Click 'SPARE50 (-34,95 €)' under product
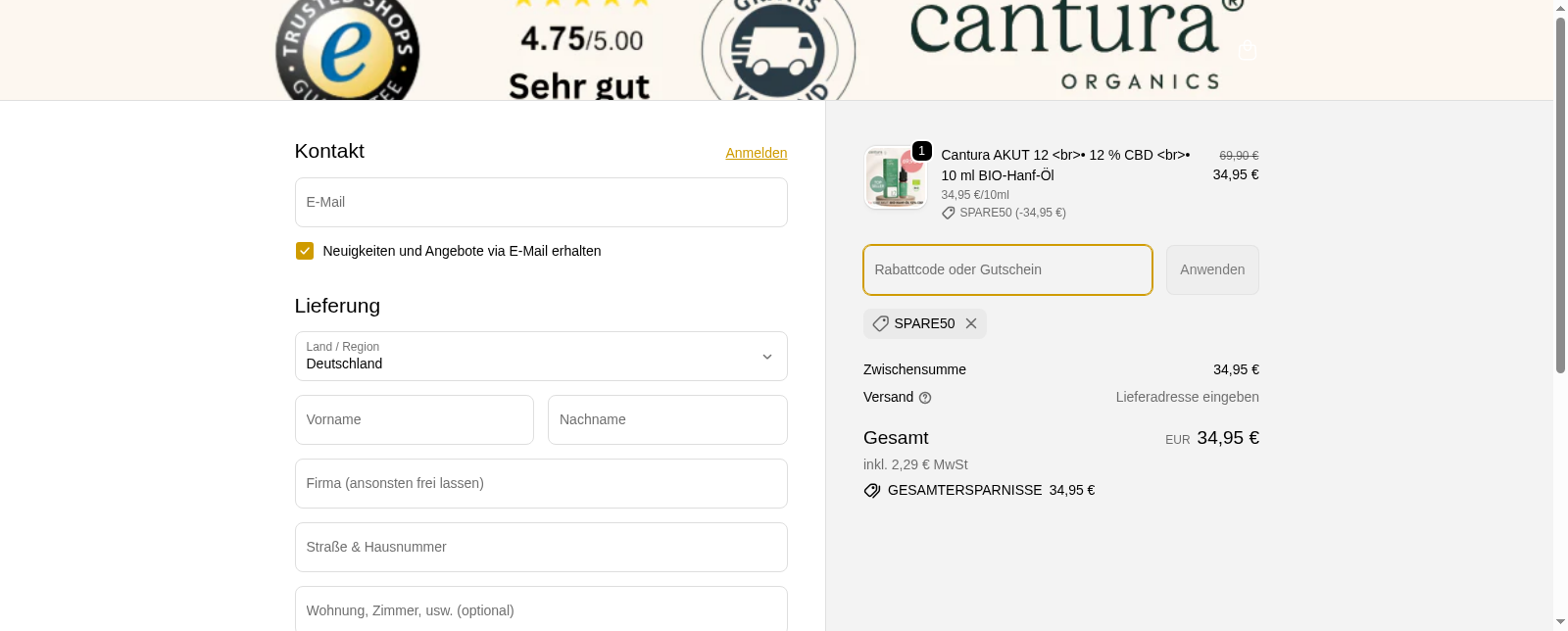The image size is (1568, 631). (1012, 213)
